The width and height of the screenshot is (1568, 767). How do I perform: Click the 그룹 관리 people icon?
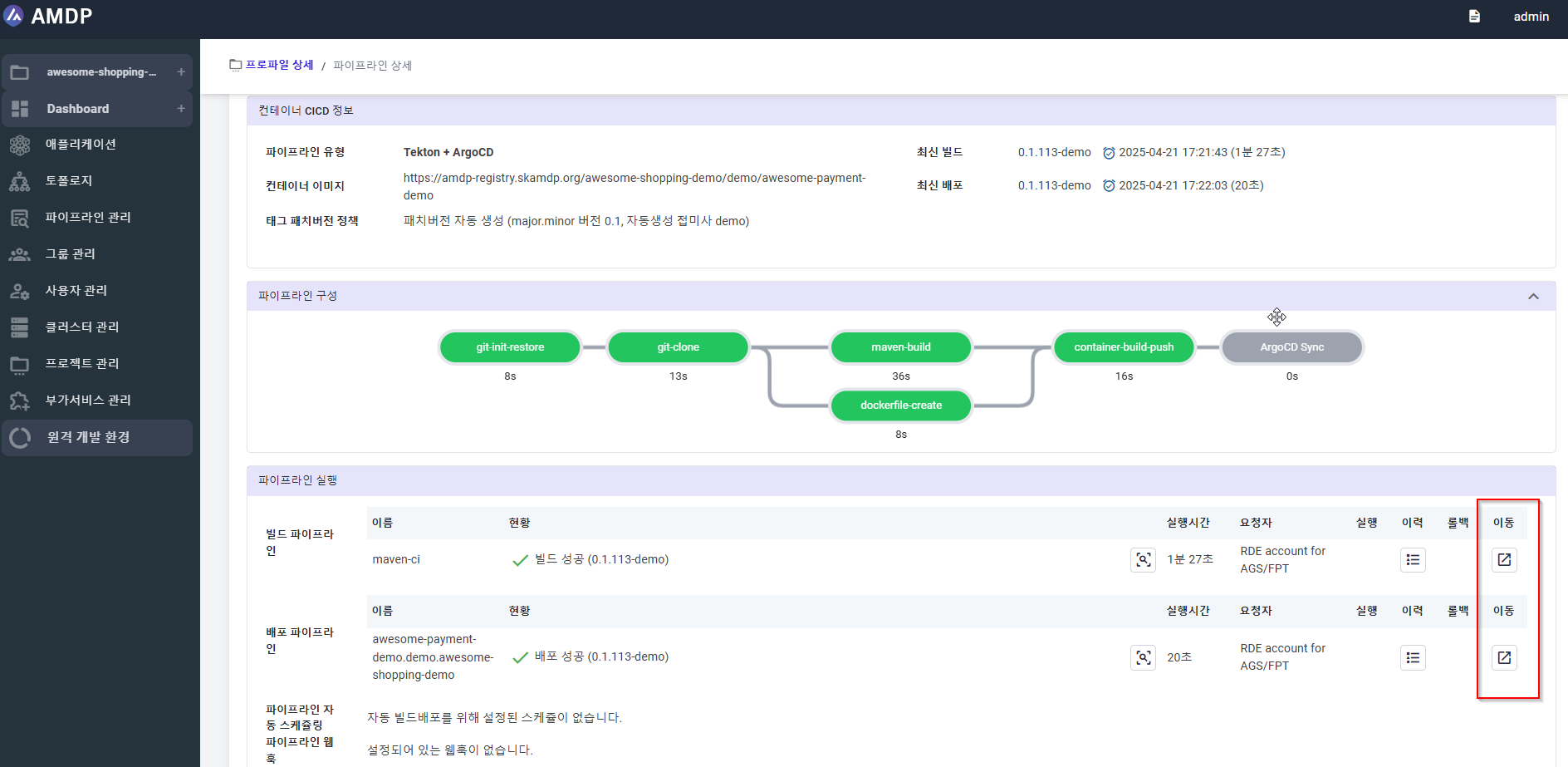coord(20,254)
